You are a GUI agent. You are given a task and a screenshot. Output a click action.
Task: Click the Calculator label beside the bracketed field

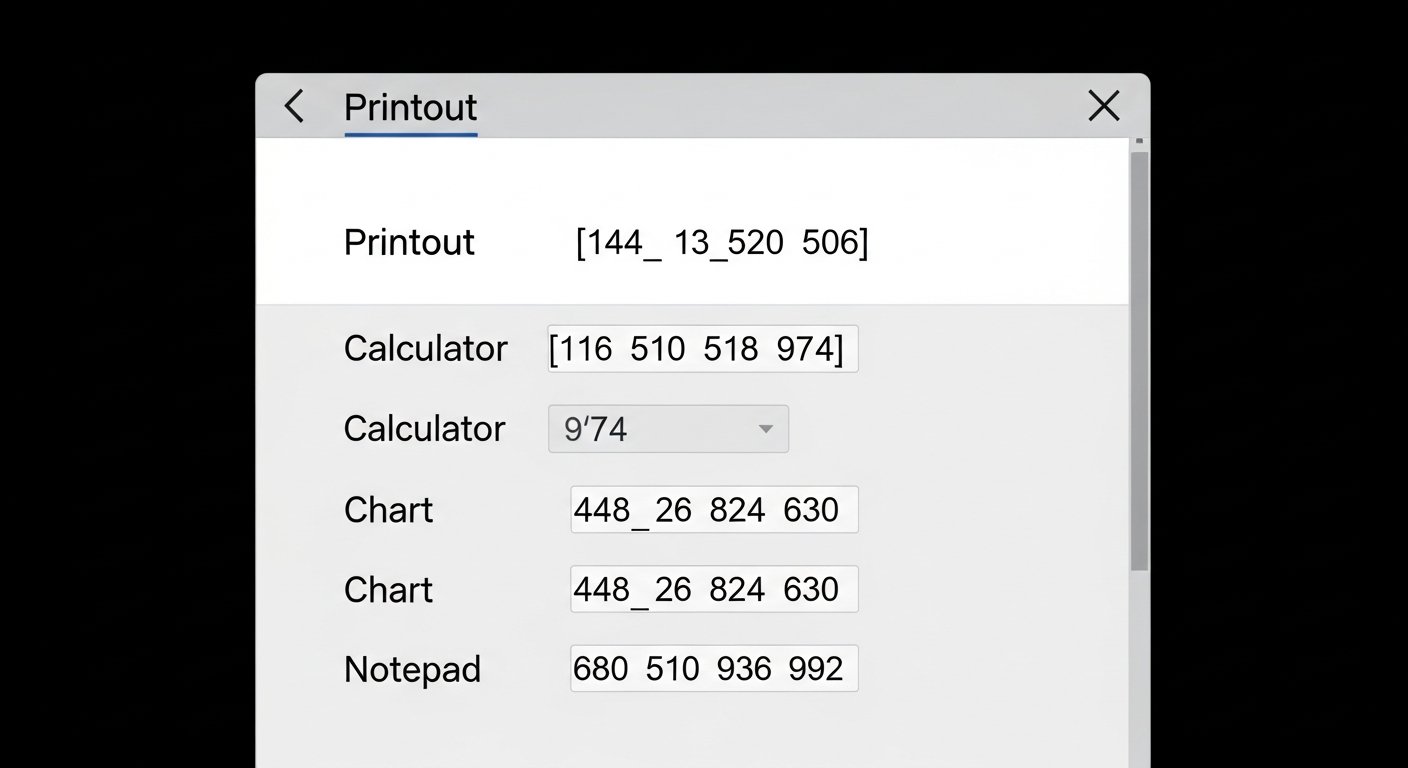(425, 349)
